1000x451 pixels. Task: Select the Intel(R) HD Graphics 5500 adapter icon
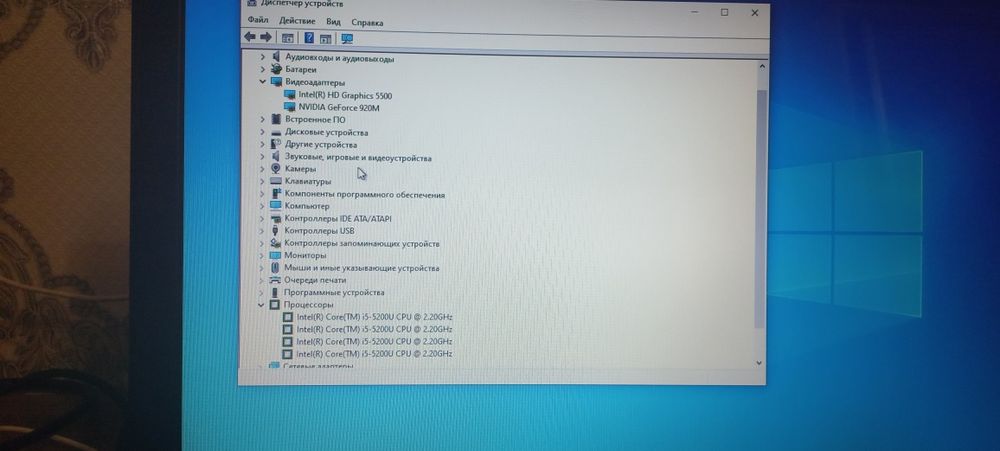290,95
